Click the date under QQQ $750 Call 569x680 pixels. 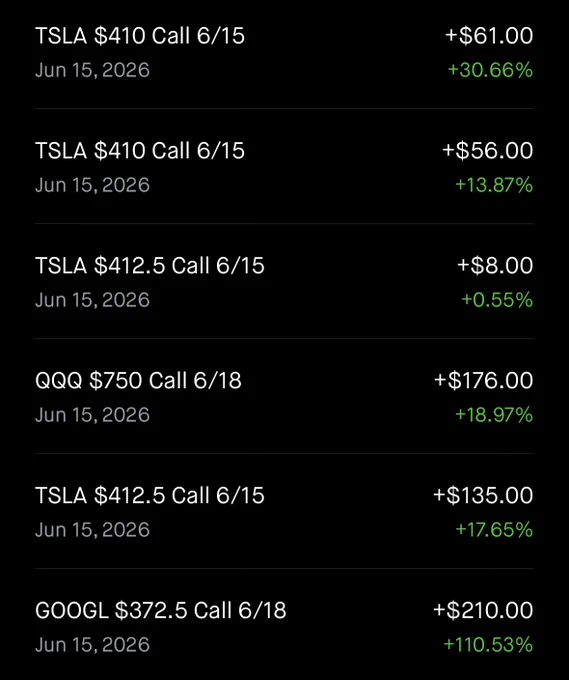pos(92,415)
